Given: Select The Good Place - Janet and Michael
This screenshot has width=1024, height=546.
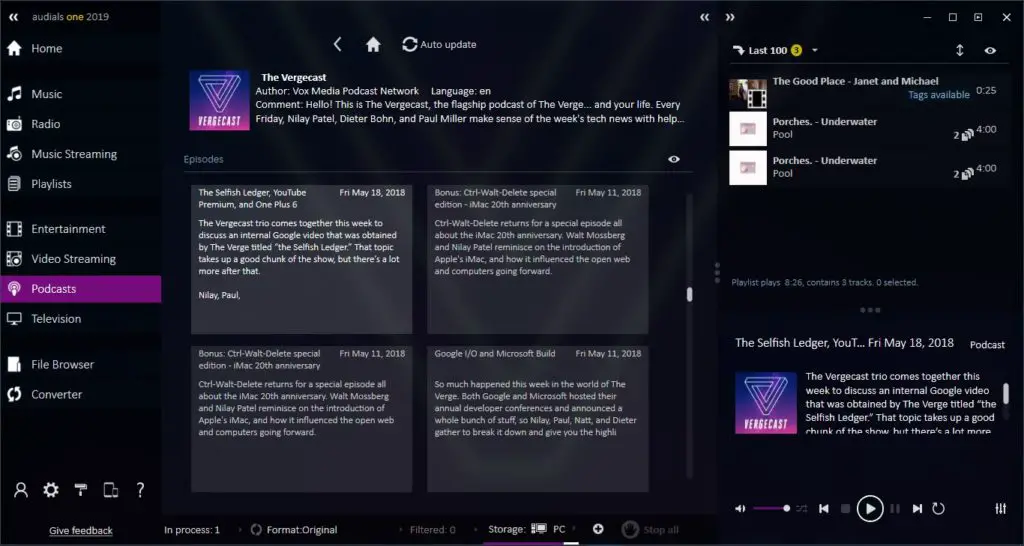Looking at the screenshot, I should click(x=869, y=93).
